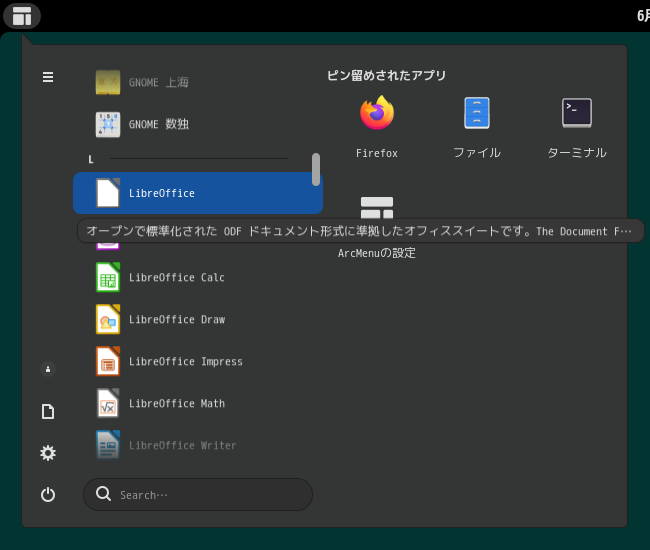Open the highlighted LibreOffice entry

coord(198,193)
